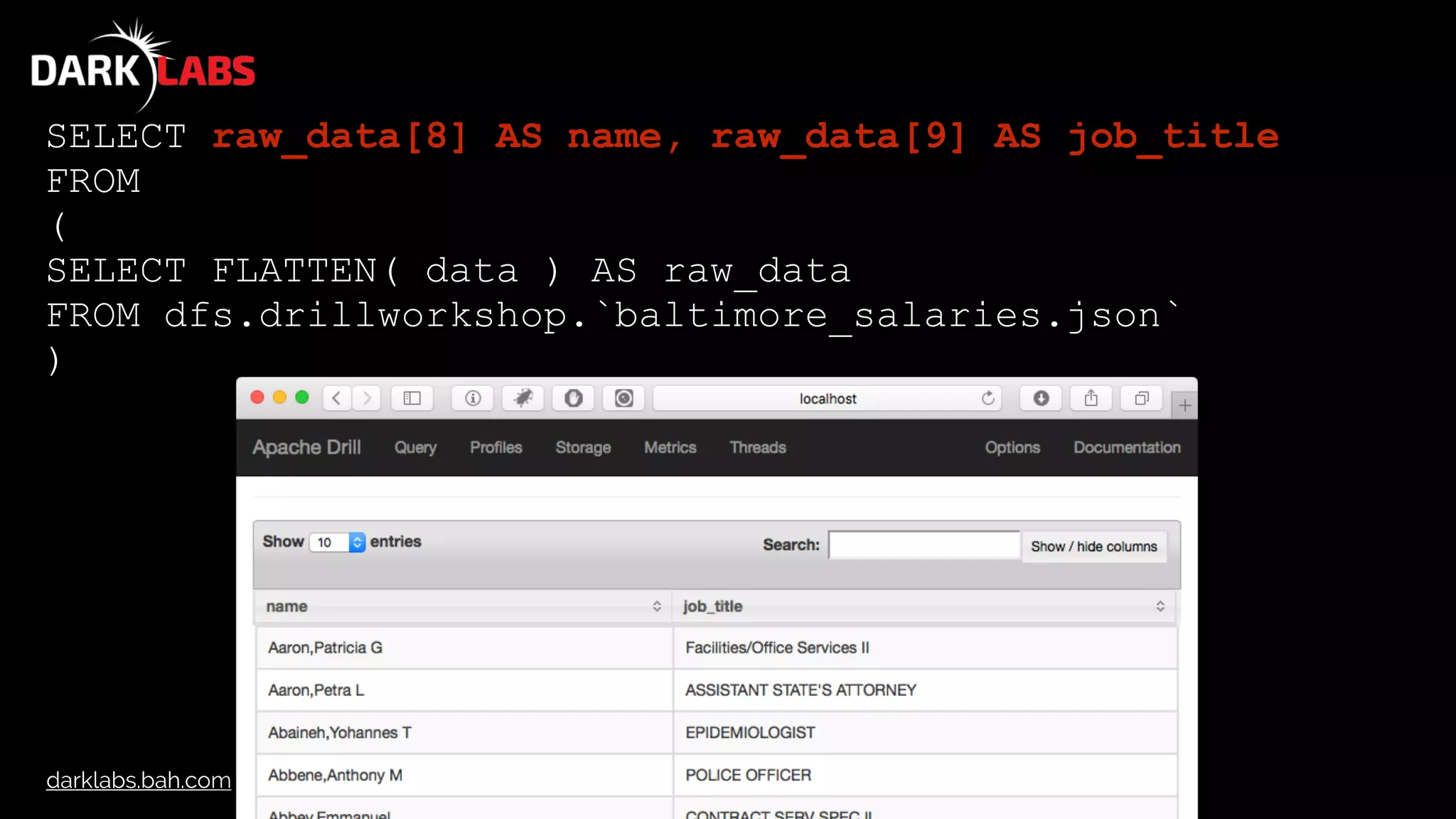Screen dimensions: 1456x819
Task: Click Facilities/Office Services II cell
Action: pyautogui.click(x=926, y=648)
